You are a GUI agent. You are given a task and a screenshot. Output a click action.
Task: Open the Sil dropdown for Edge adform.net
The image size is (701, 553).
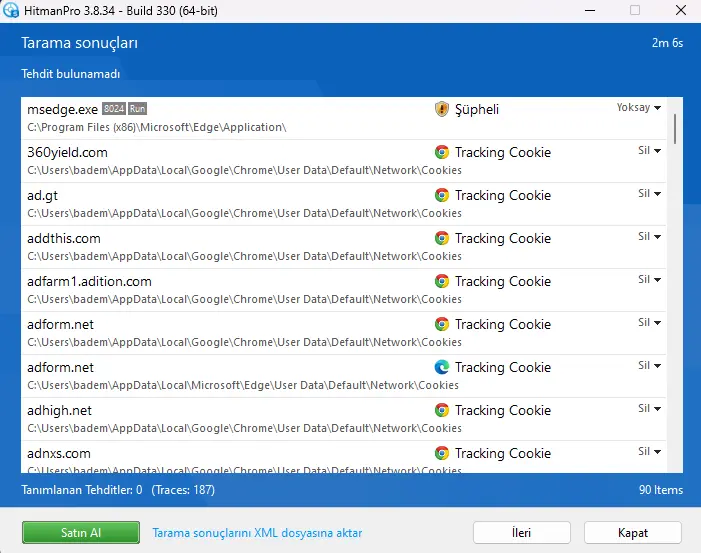tap(649, 365)
